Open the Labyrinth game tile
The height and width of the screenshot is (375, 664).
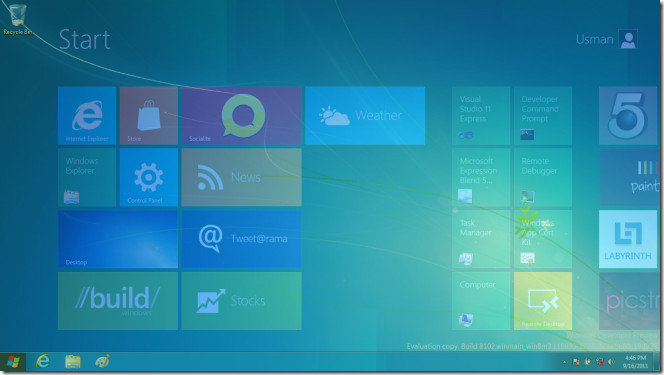pos(628,239)
